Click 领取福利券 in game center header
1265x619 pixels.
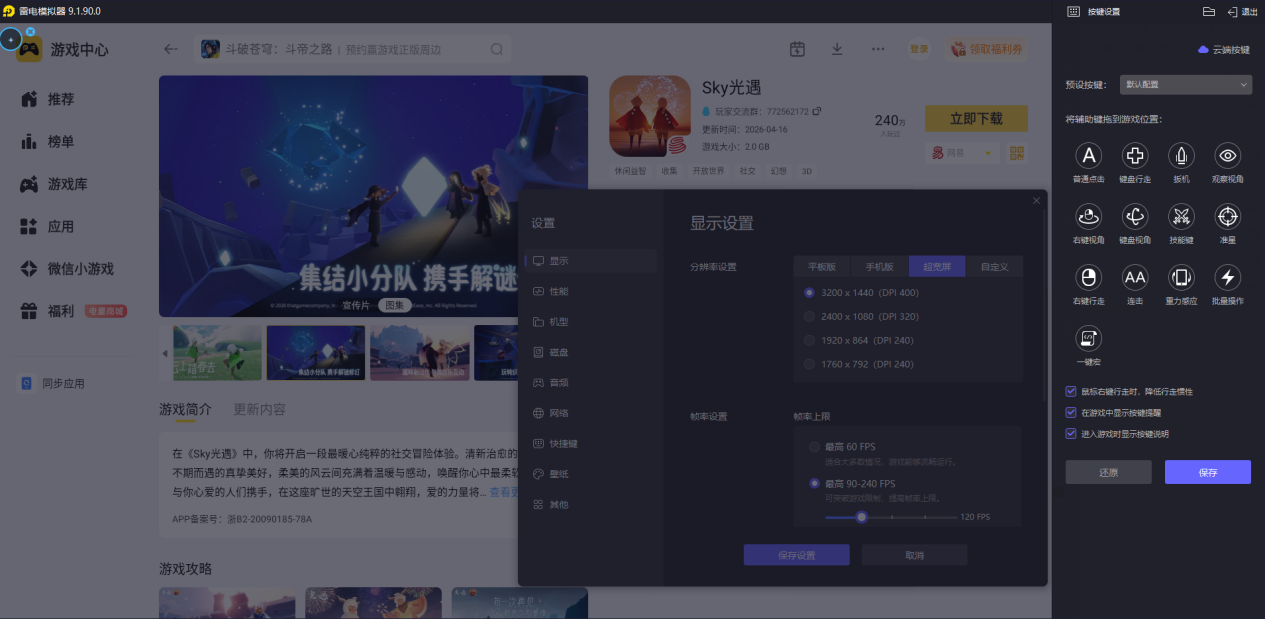click(x=986, y=49)
